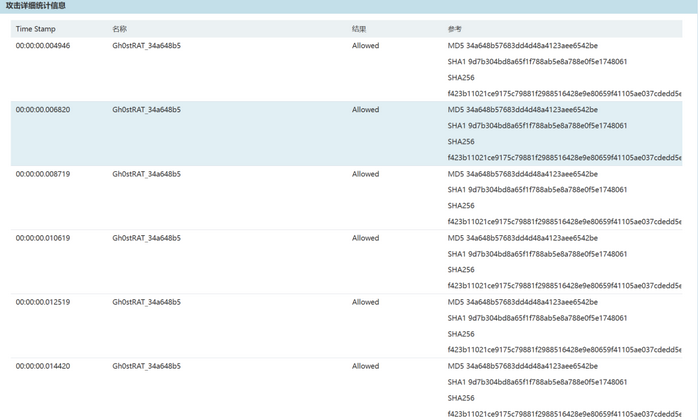Select the 参考 column header
Image resolution: width=700 pixels, height=420 pixels.
(455, 29)
